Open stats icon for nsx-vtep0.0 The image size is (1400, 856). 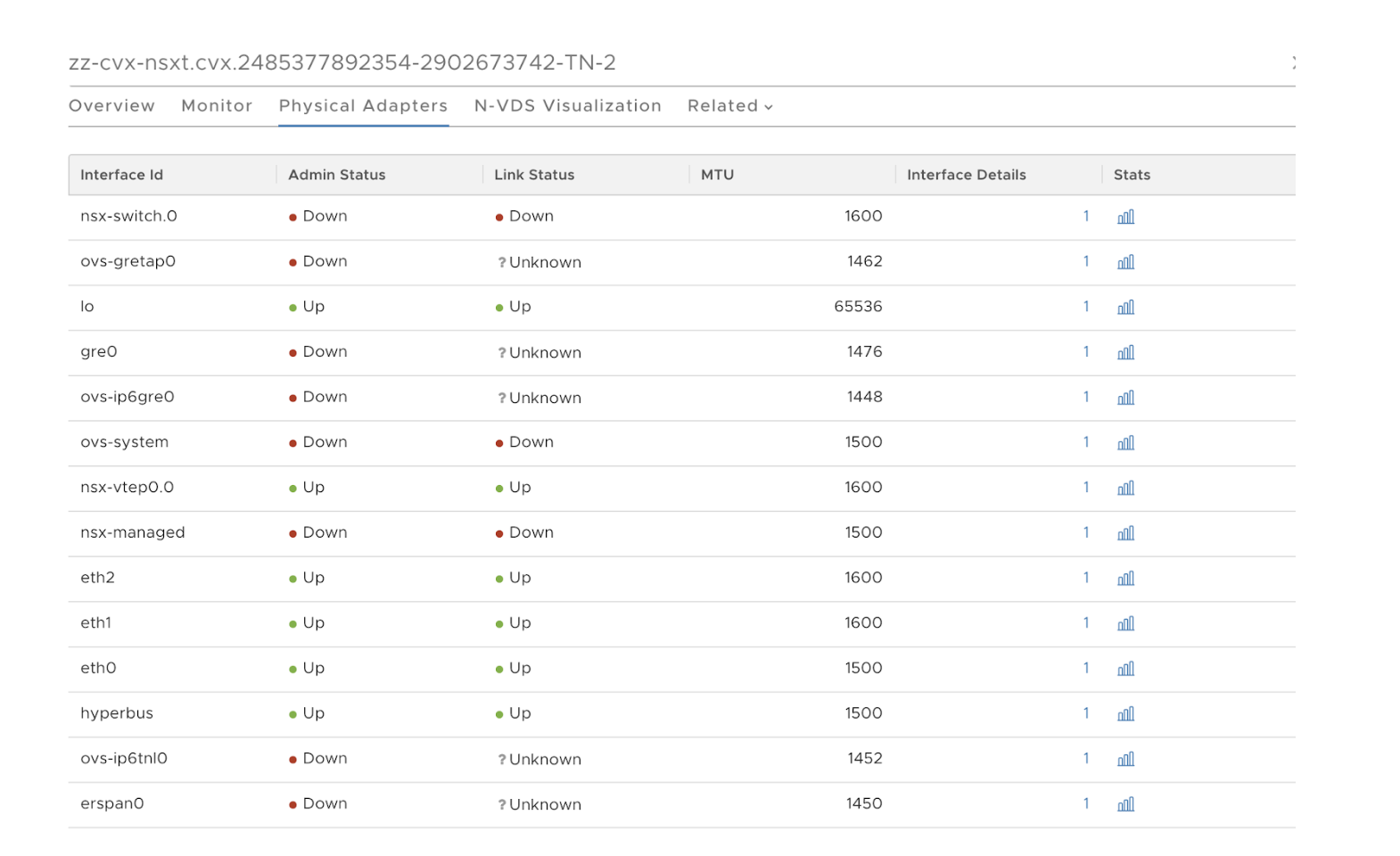tap(1125, 488)
